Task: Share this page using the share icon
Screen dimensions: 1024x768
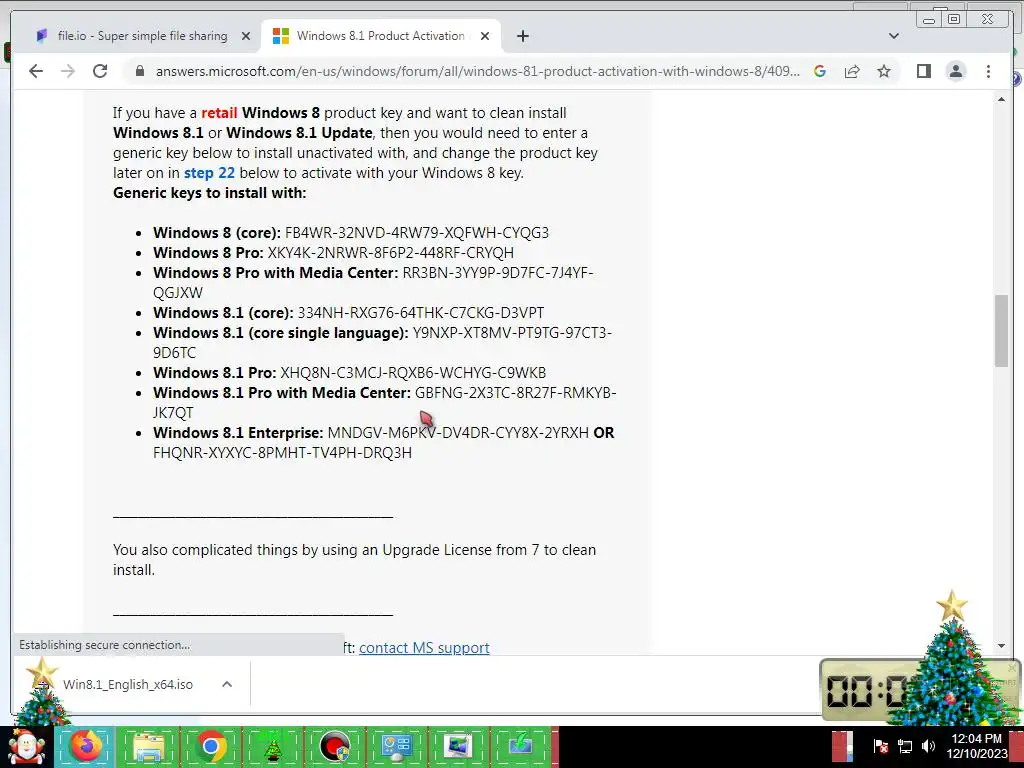Action: (852, 71)
